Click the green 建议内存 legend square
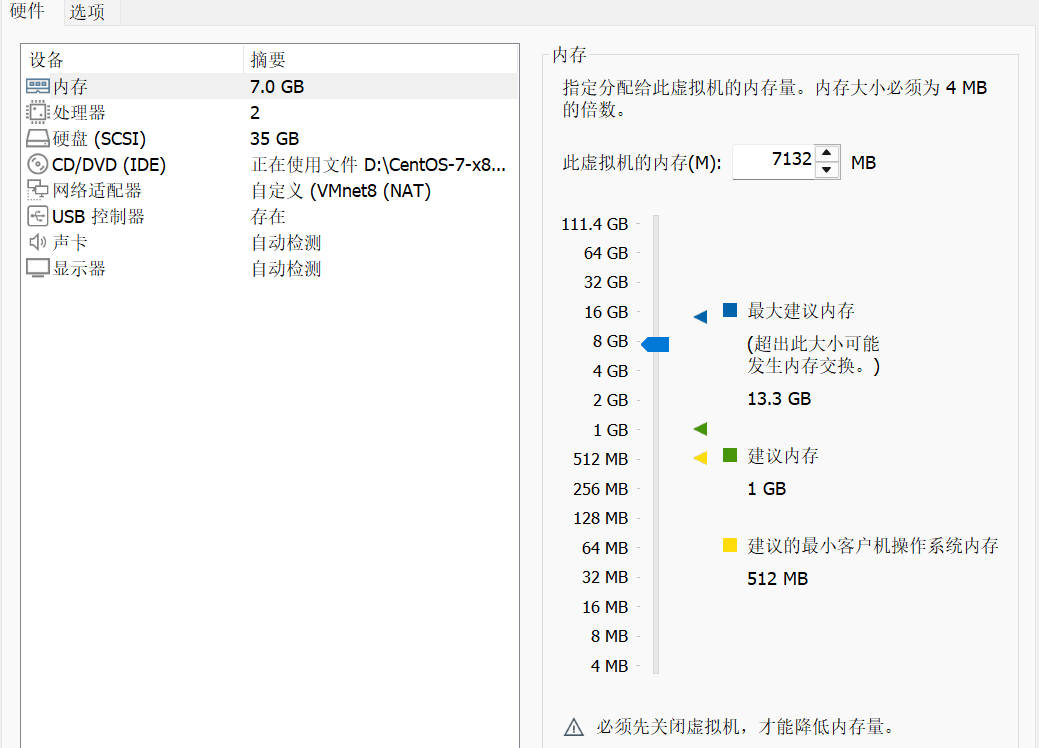This screenshot has height=748, width=1039. point(730,454)
